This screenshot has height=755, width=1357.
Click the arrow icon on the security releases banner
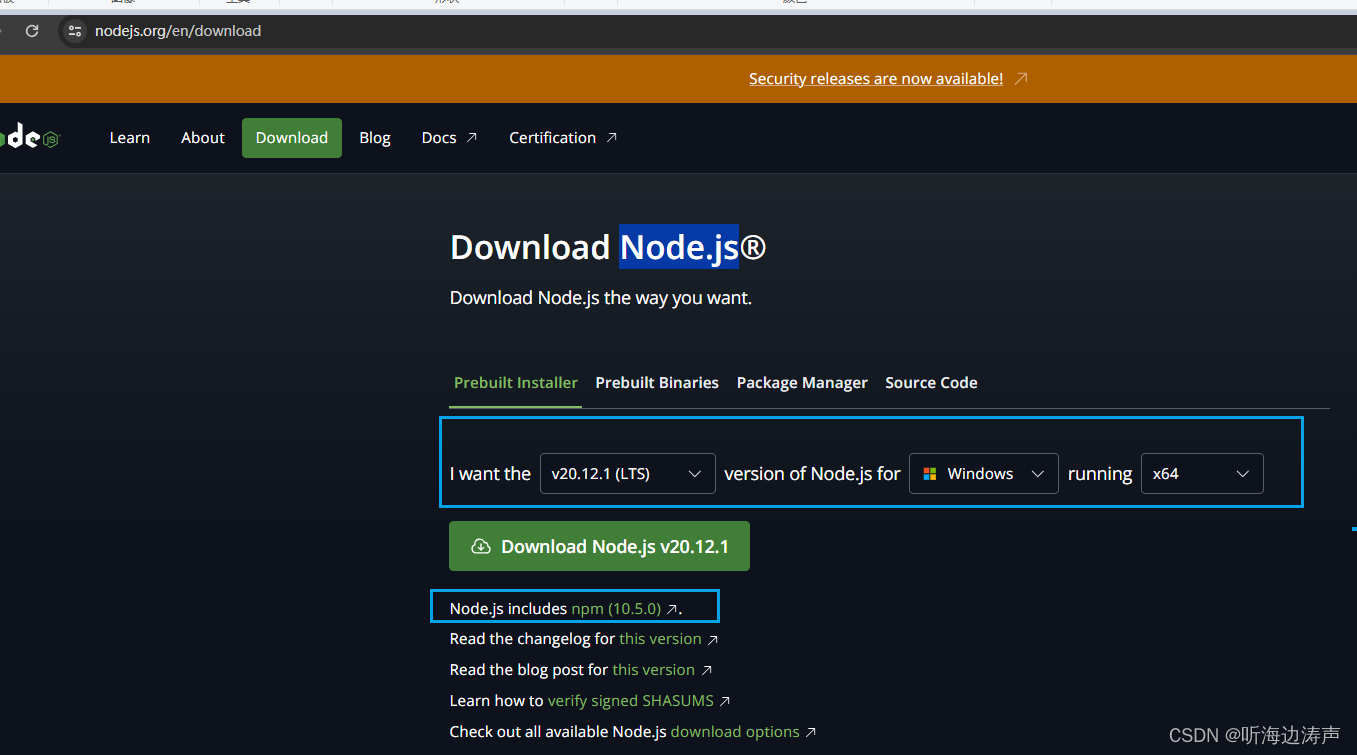1021,78
